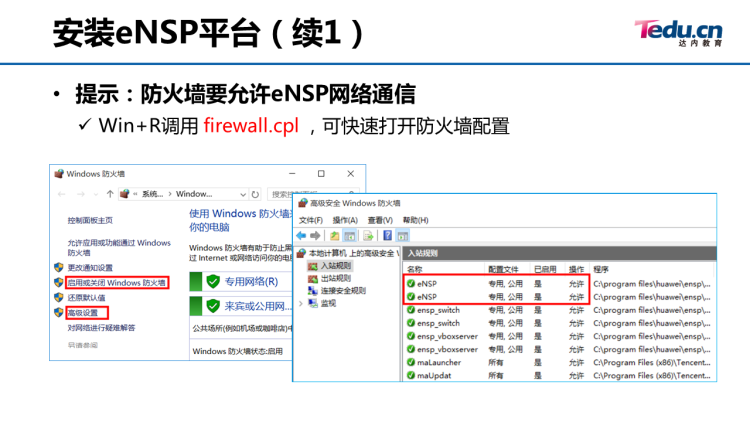Open the 操作(A) menu
750x422 pixels.
pos(345,220)
